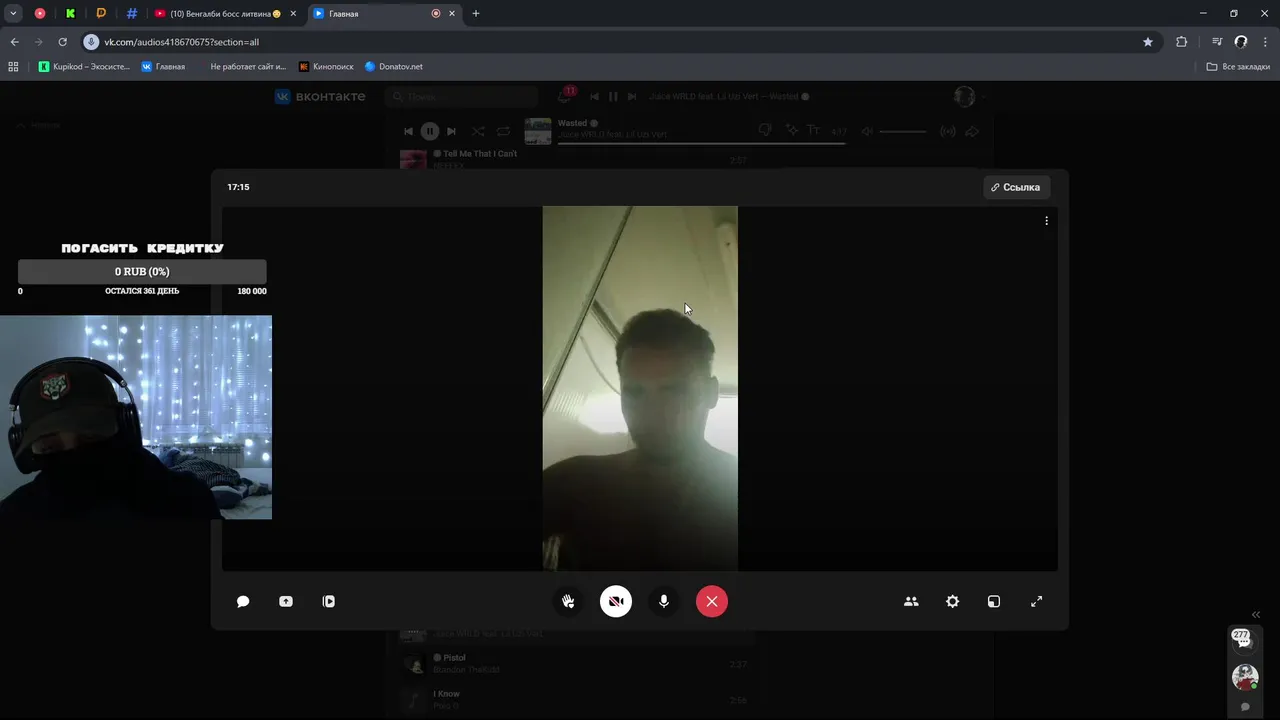Share the current track with arrow icon

click(972, 131)
